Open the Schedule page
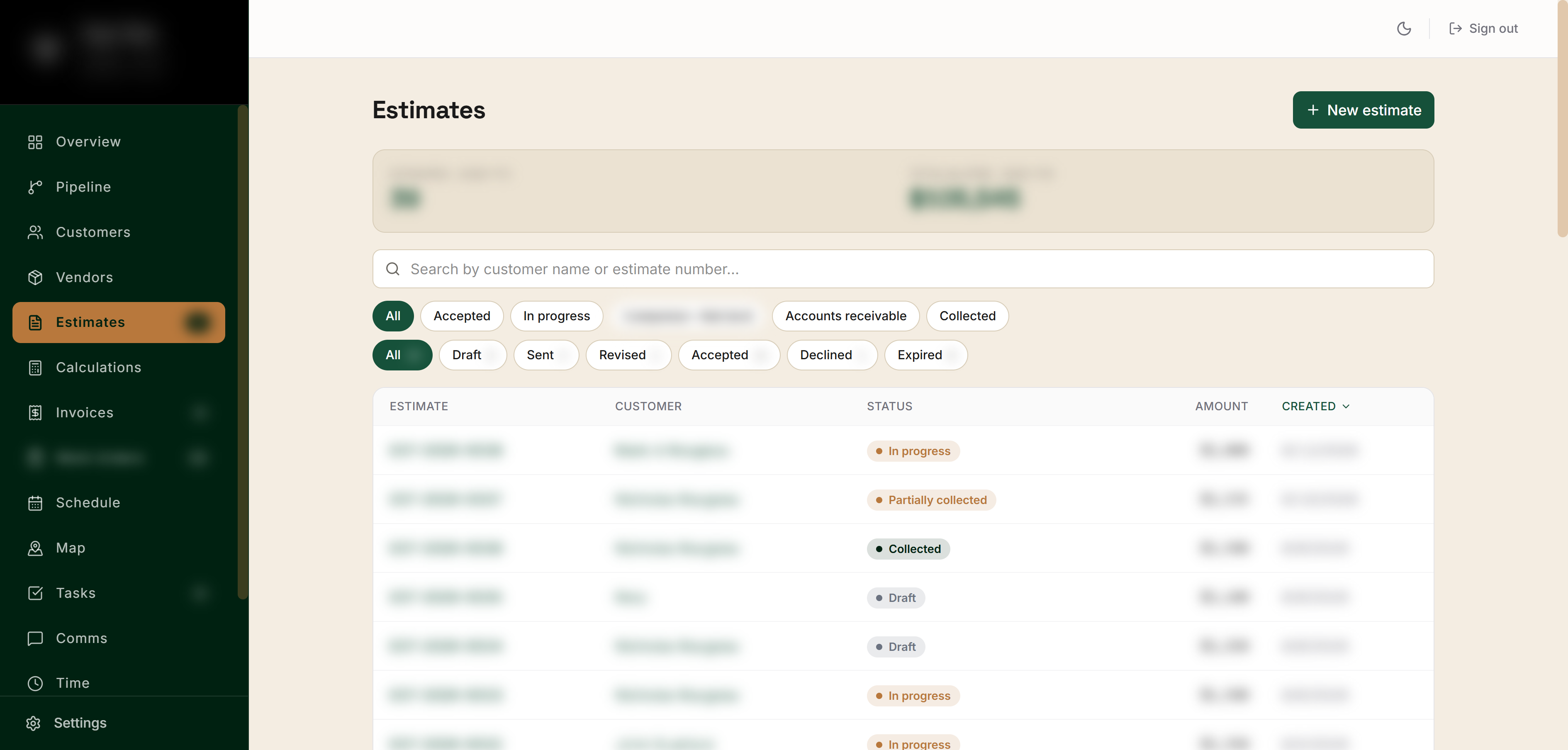Image resolution: width=1568 pixels, height=750 pixels. coord(119,503)
